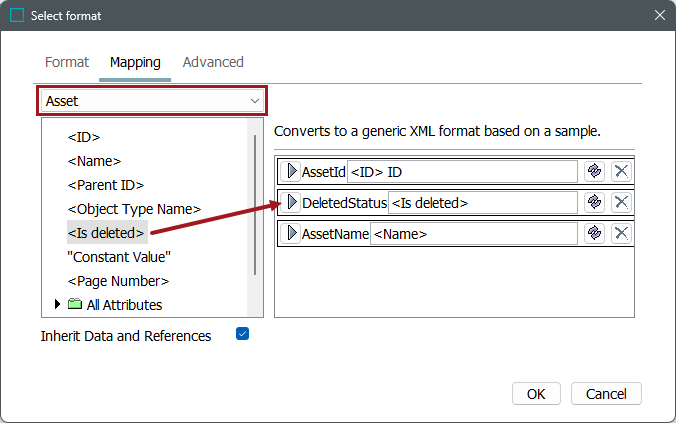676x423 pixels.
Task: Click the transform icon in the DeletedStatus row
Action: pyautogui.click(x=594, y=202)
